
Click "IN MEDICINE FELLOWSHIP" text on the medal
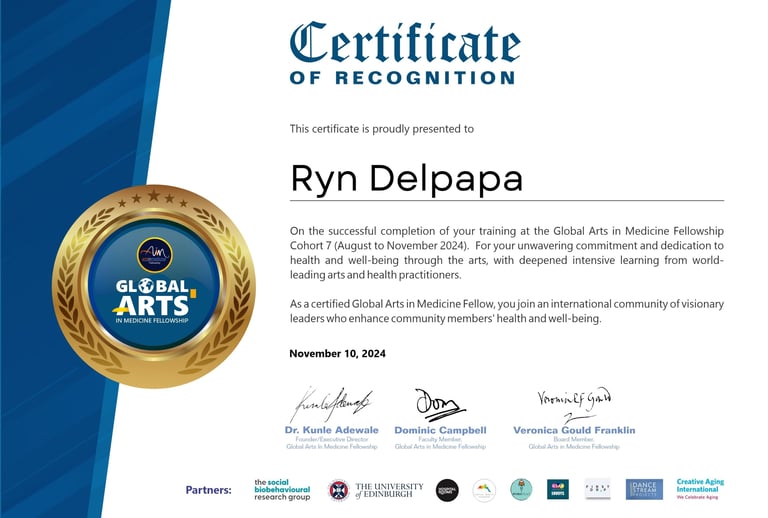(152, 321)
